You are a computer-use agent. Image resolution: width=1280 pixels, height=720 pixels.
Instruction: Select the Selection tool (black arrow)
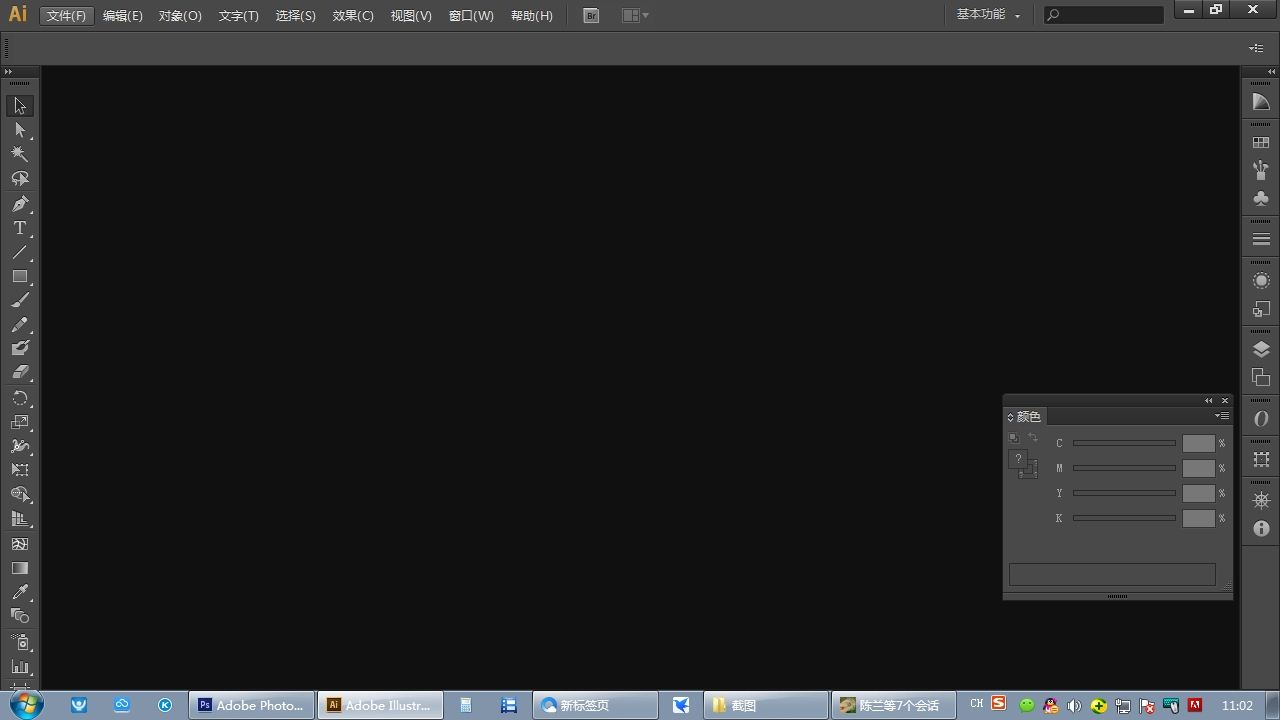coord(20,106)
